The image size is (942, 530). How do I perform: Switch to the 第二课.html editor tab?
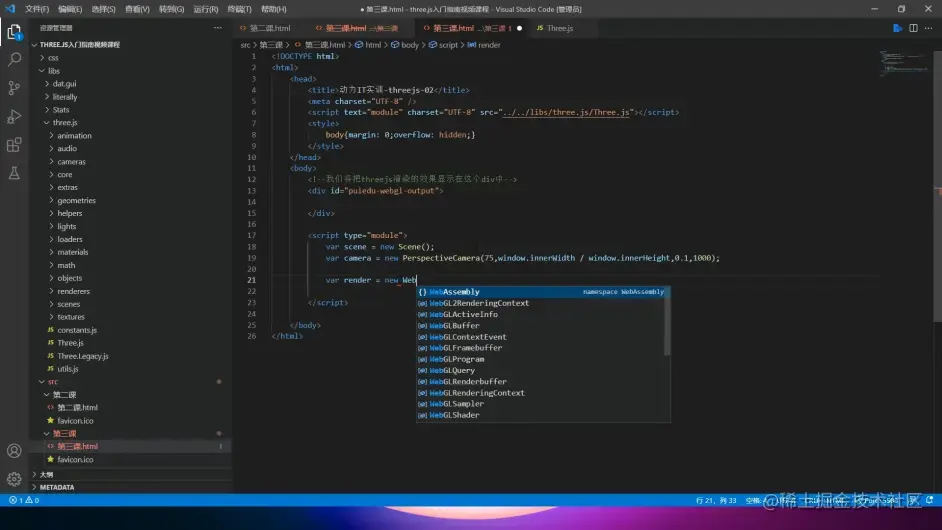[x=265, y=28]
